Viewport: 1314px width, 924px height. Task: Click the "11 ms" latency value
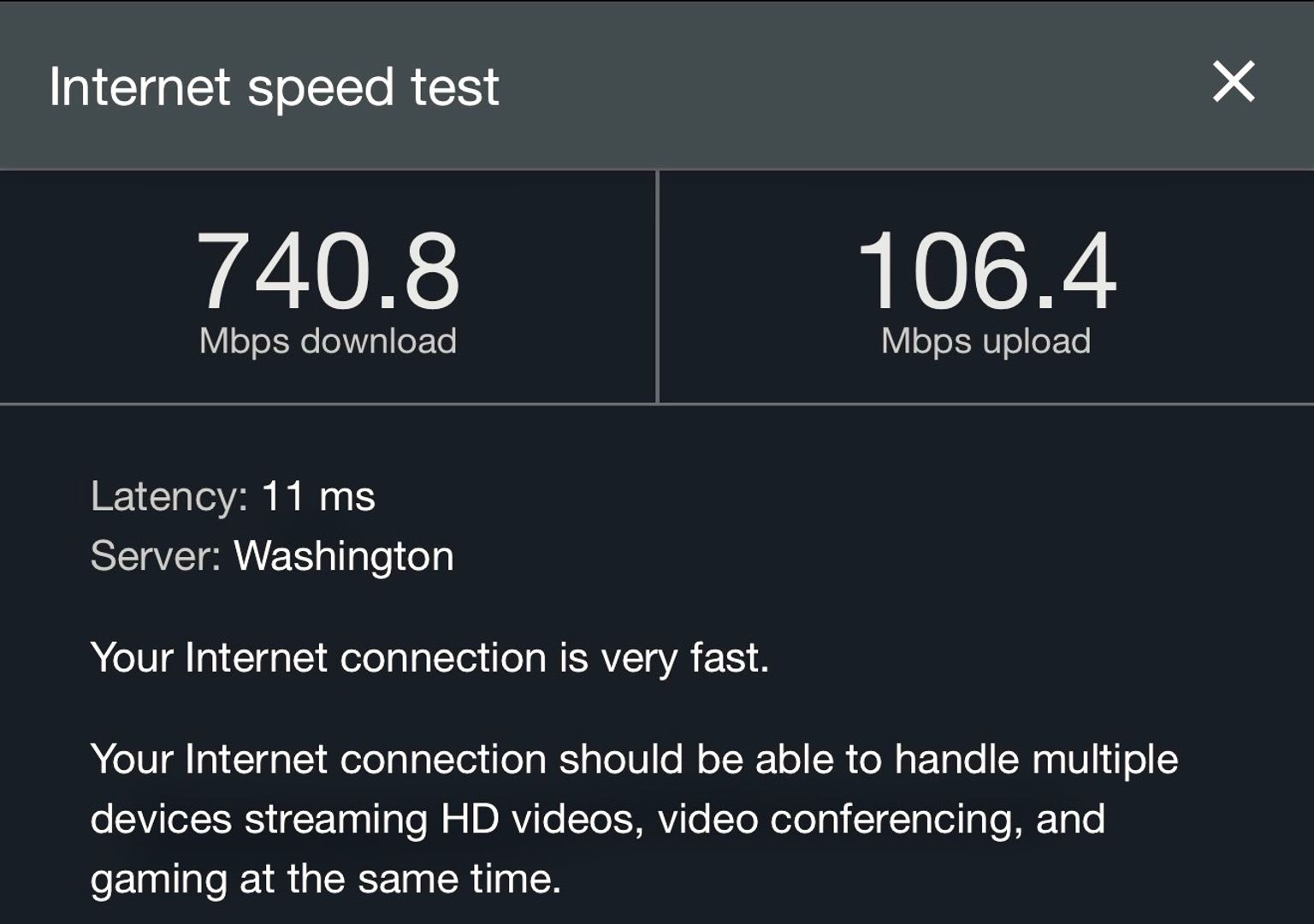[x=318, y=496]
